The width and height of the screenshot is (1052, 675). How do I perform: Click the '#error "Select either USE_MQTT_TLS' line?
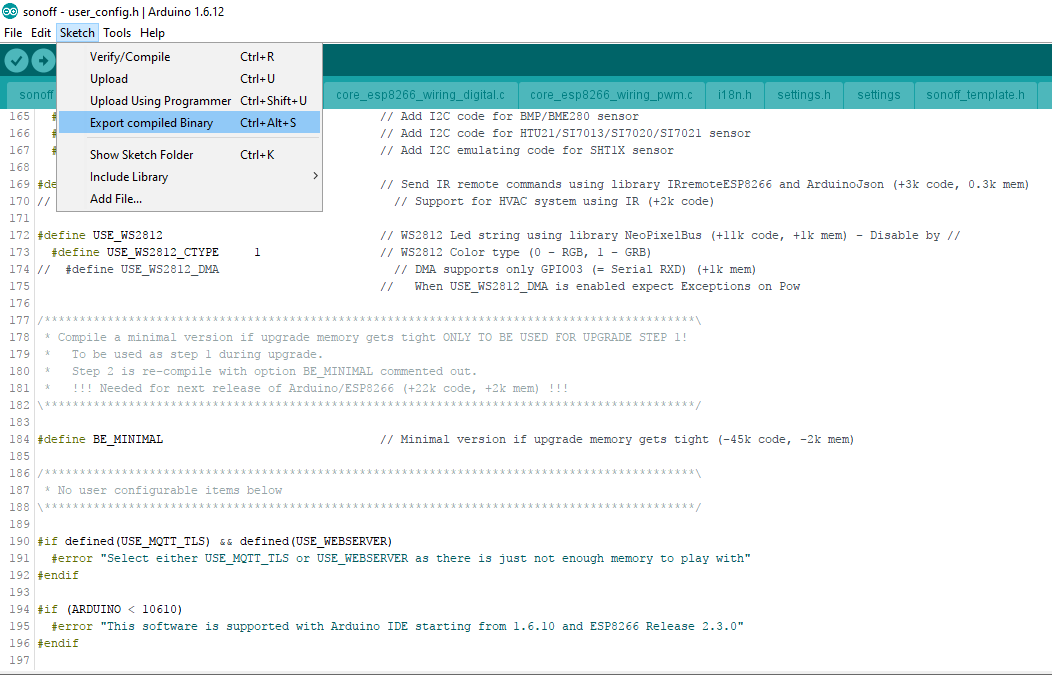pos(401,558)
